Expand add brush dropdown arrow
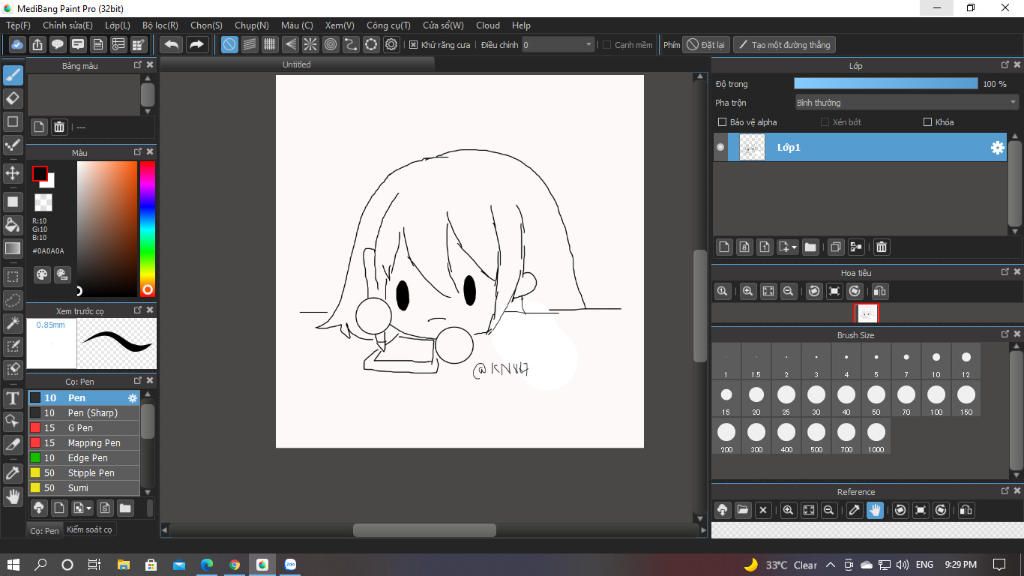This screenshot has height=576, width=1024. point(89,508)
